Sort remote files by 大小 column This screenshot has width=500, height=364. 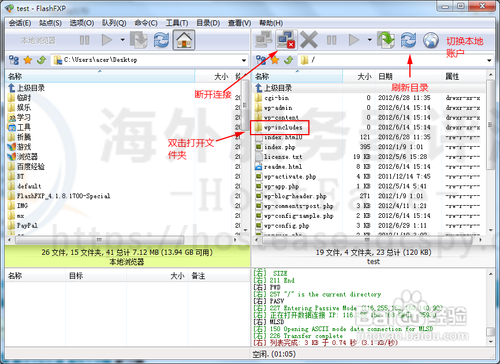[359, 76]
